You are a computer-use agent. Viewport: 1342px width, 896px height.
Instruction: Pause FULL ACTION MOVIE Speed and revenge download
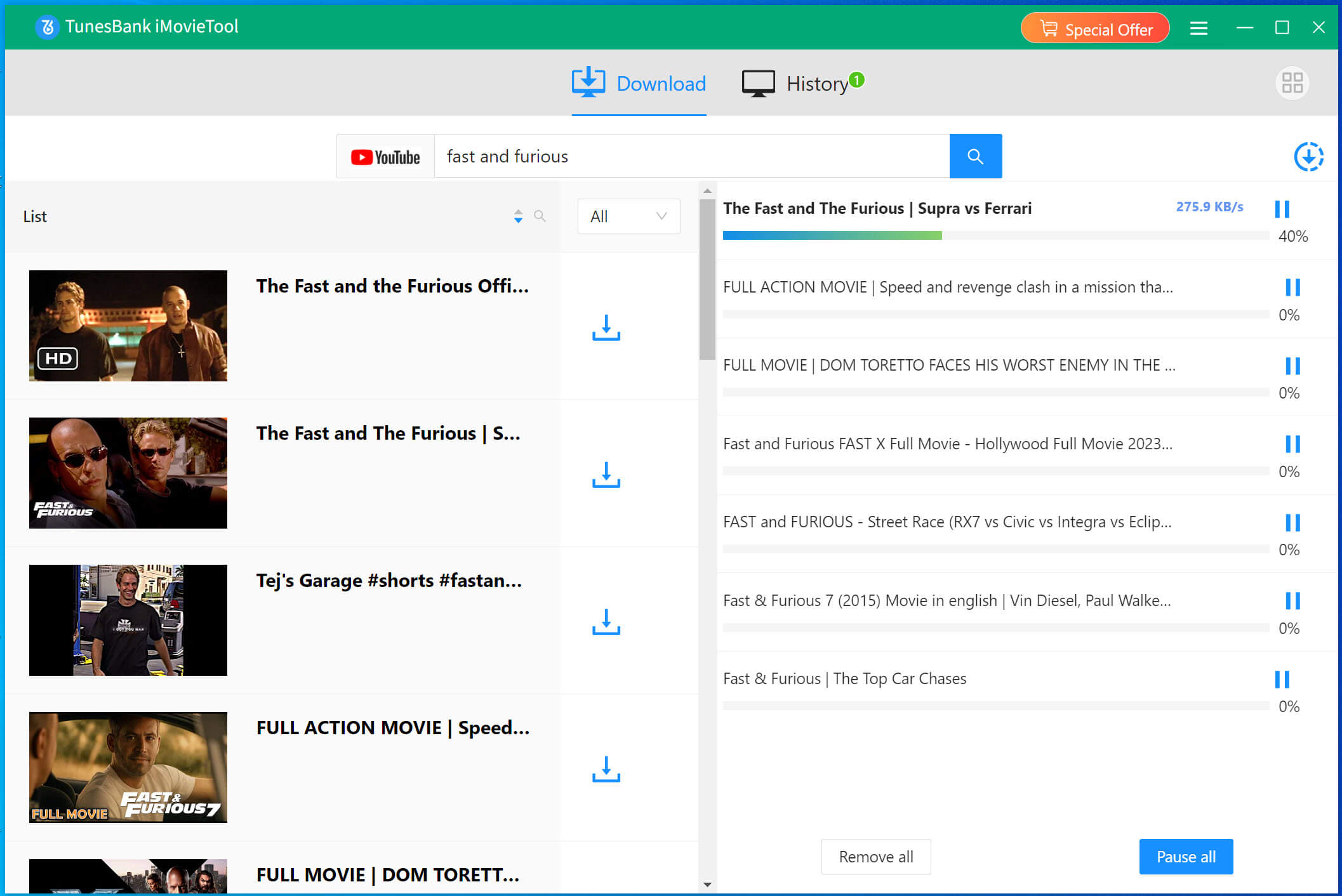coord(1292,287)
